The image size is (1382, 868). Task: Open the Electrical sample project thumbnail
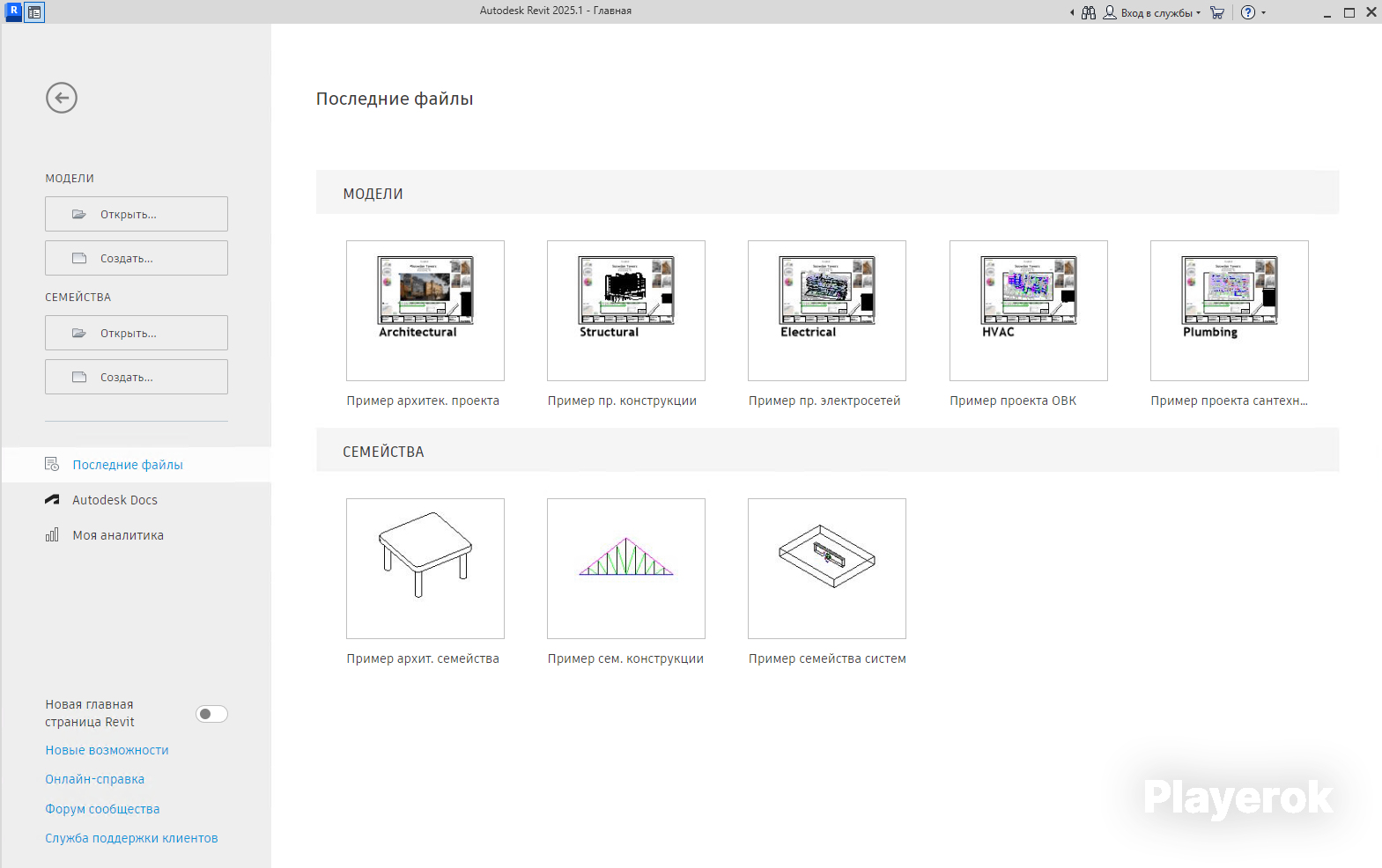point(827,311)
